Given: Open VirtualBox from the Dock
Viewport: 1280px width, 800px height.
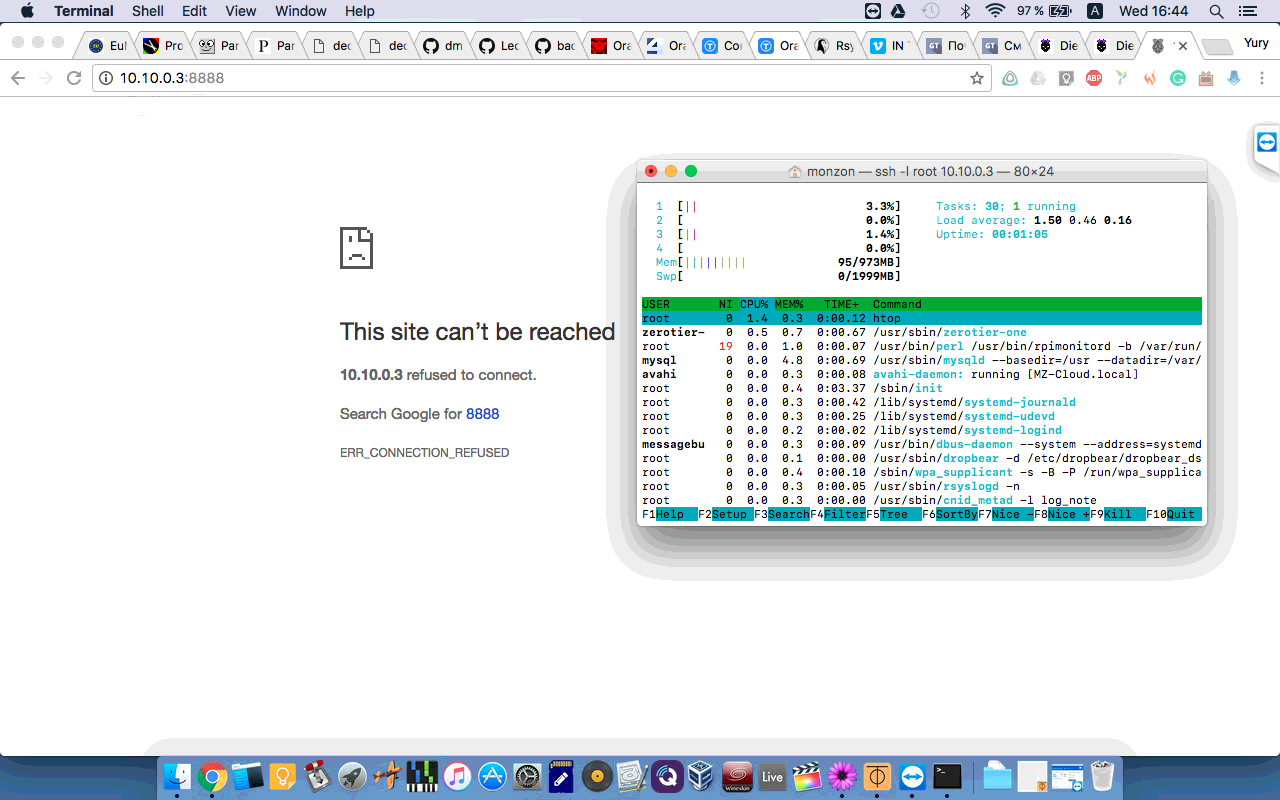Looking at the screenshot, I should tap(702, 776).
